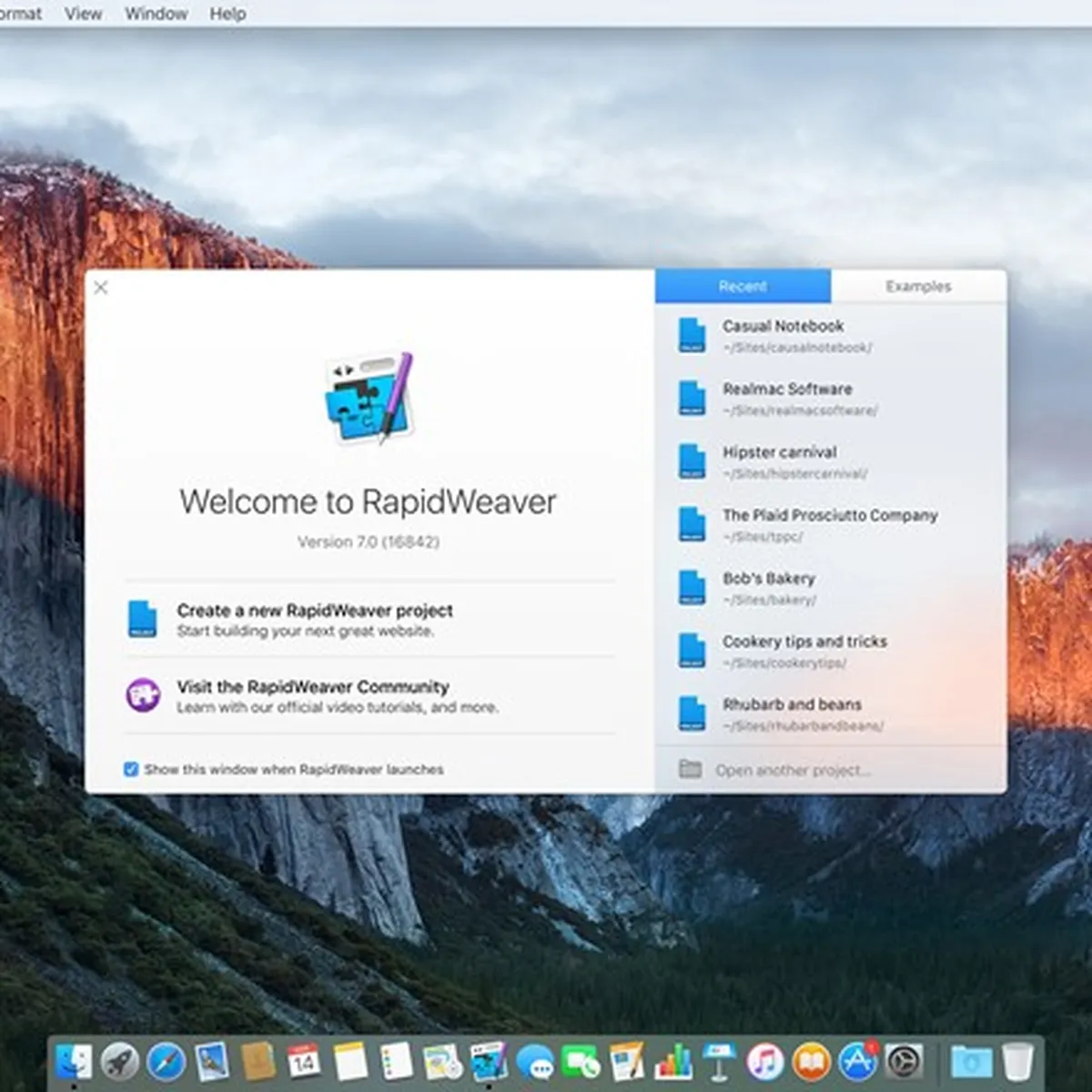The height and width of the screenshot is (1092, 1092).
Task: Click the folder icon beside Open another project
Action: (x=691, y=770)
